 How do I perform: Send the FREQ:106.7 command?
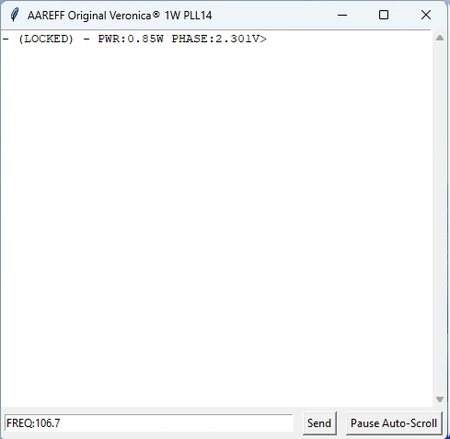point(319,423)
